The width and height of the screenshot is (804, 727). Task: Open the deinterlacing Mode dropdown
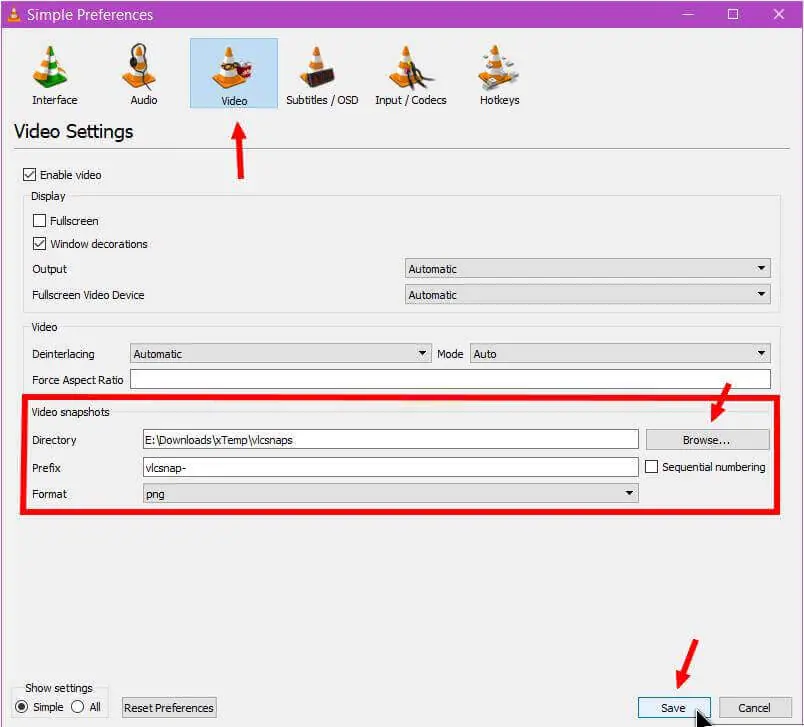(x=620, y=353)
